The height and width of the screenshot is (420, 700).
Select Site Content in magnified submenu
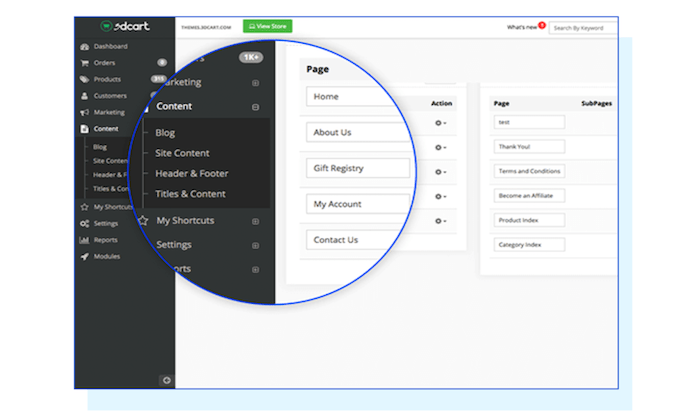click(182, 153)
